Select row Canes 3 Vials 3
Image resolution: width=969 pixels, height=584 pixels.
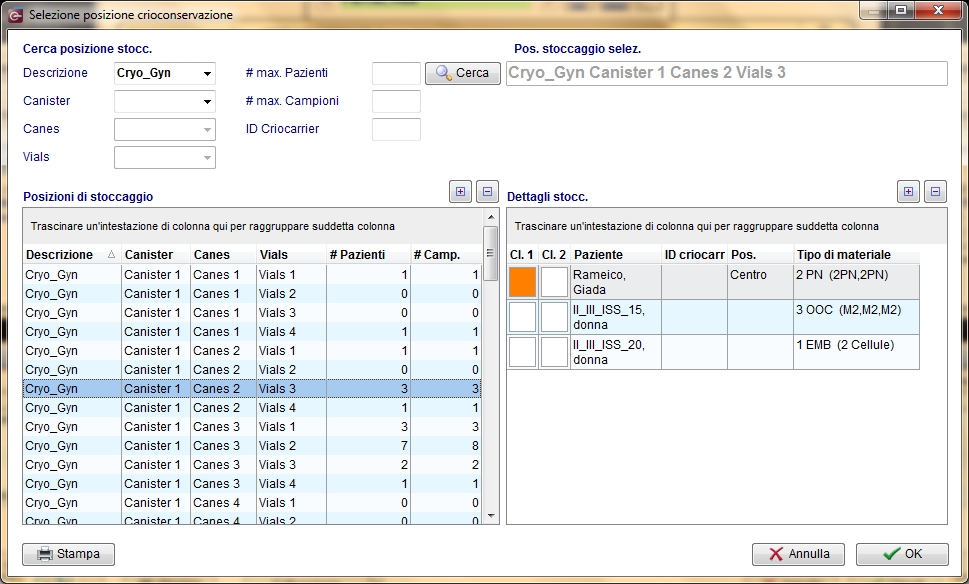click(x=252, y=465)
